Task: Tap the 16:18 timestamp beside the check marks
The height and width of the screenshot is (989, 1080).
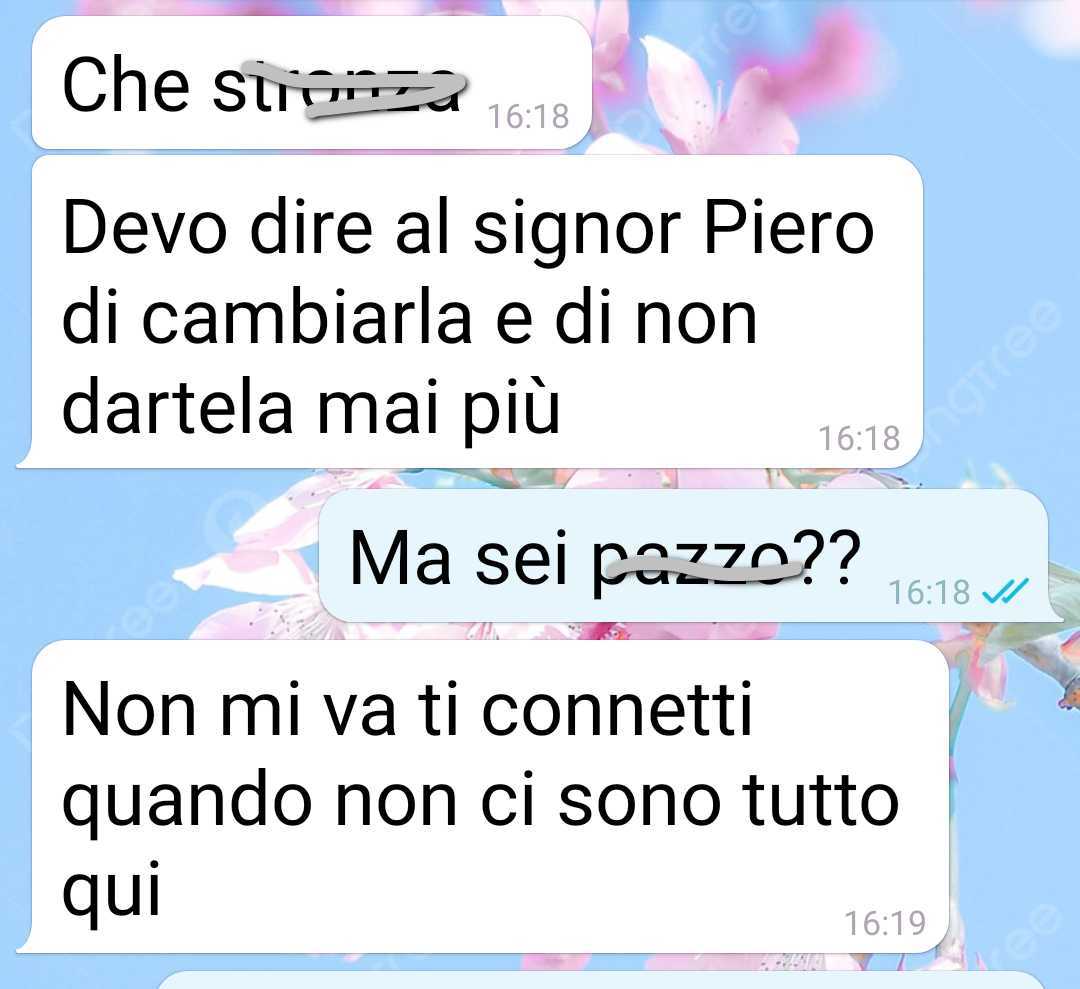Action: tap(929, 592)
